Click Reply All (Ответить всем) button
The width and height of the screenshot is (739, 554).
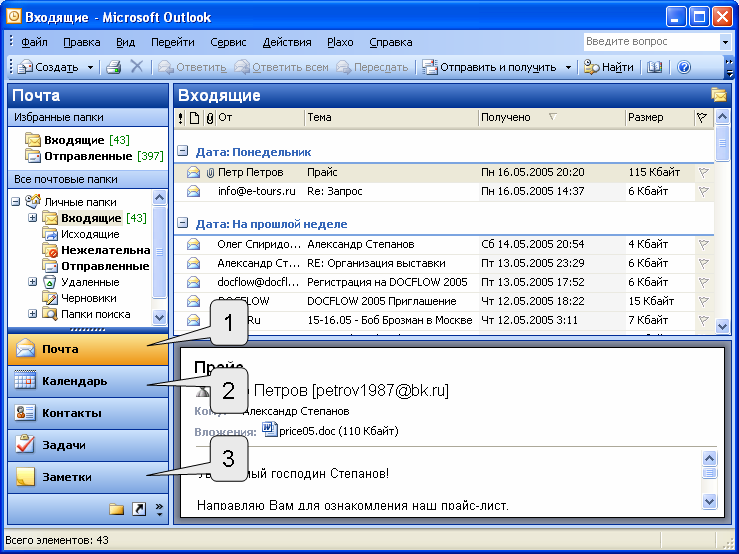pos(281,67)
